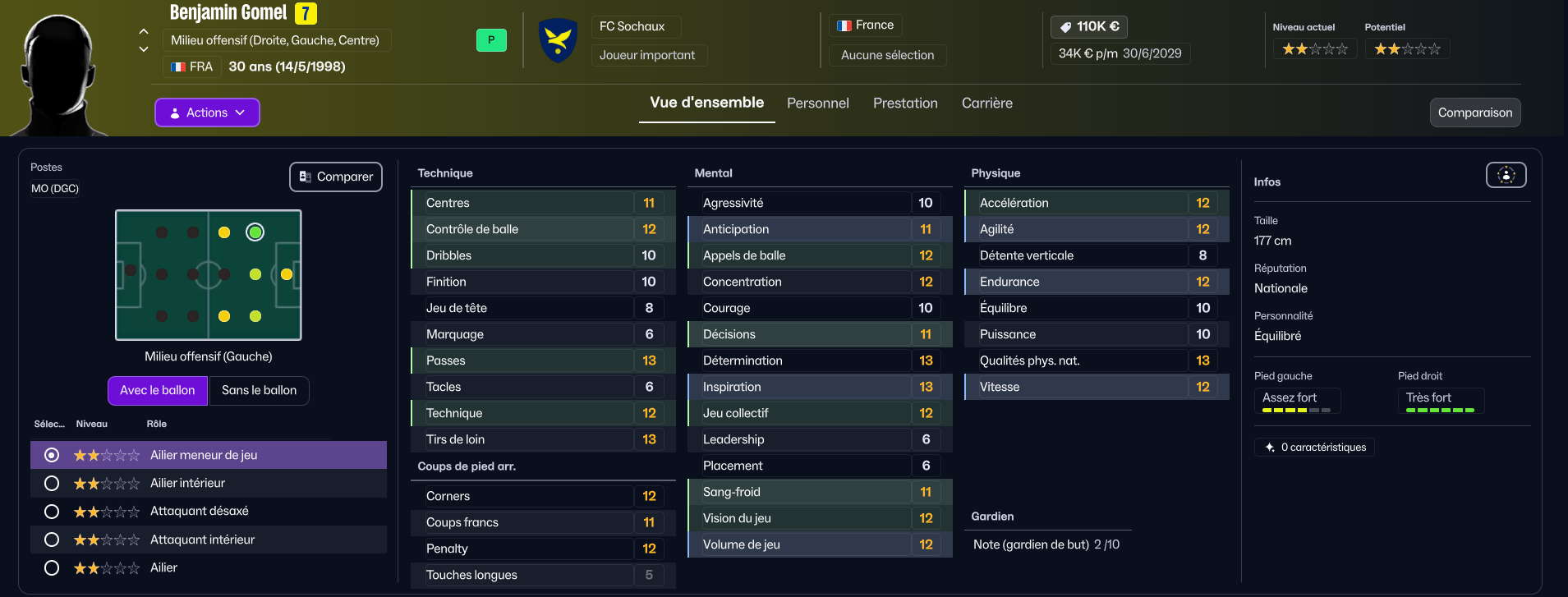Select the highlighted left attacking midfield position dot
Viewport: 1568px width, 597px height.
tap(255, 232)
